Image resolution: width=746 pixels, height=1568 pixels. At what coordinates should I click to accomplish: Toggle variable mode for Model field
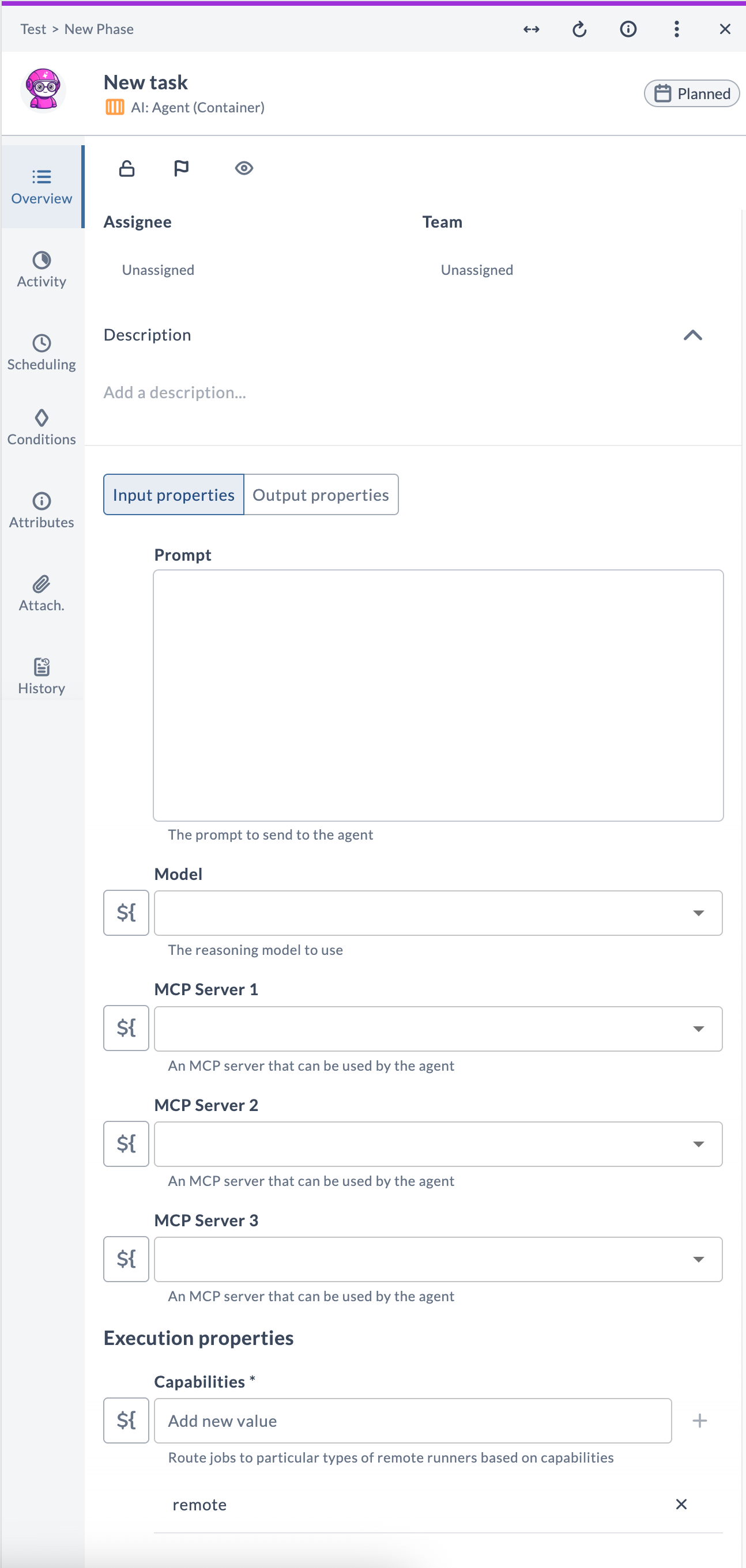pos(126,912)
